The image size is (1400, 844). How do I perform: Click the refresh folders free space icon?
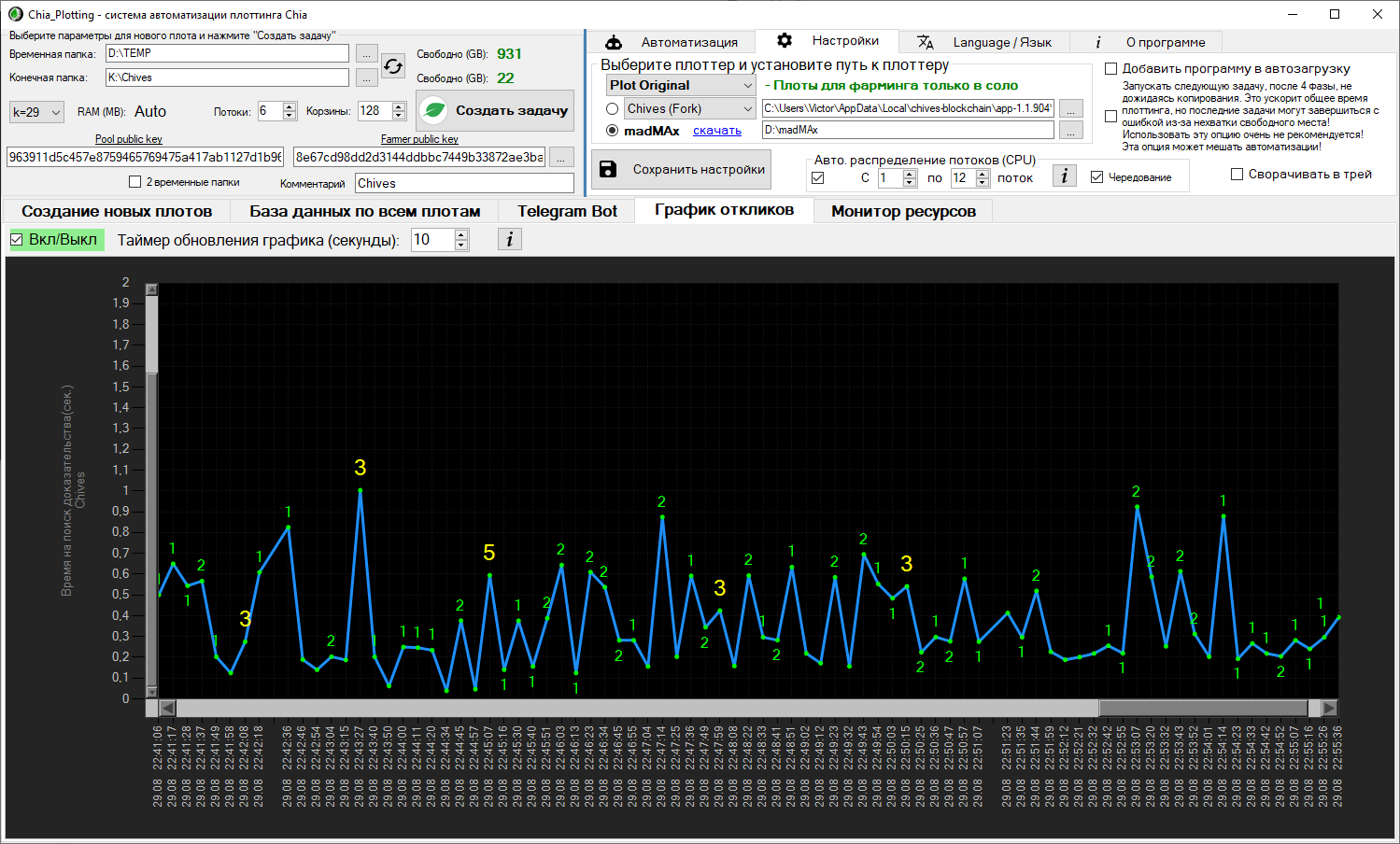(x=393, y=65)
